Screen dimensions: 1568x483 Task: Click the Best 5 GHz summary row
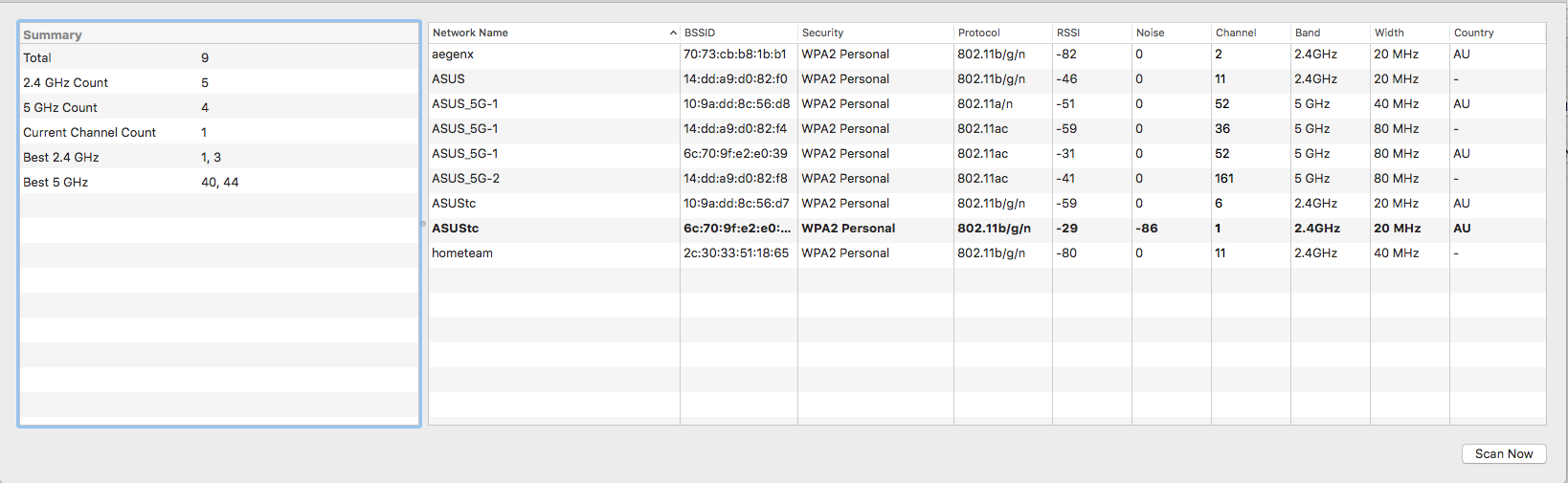[x=218, y=183]
